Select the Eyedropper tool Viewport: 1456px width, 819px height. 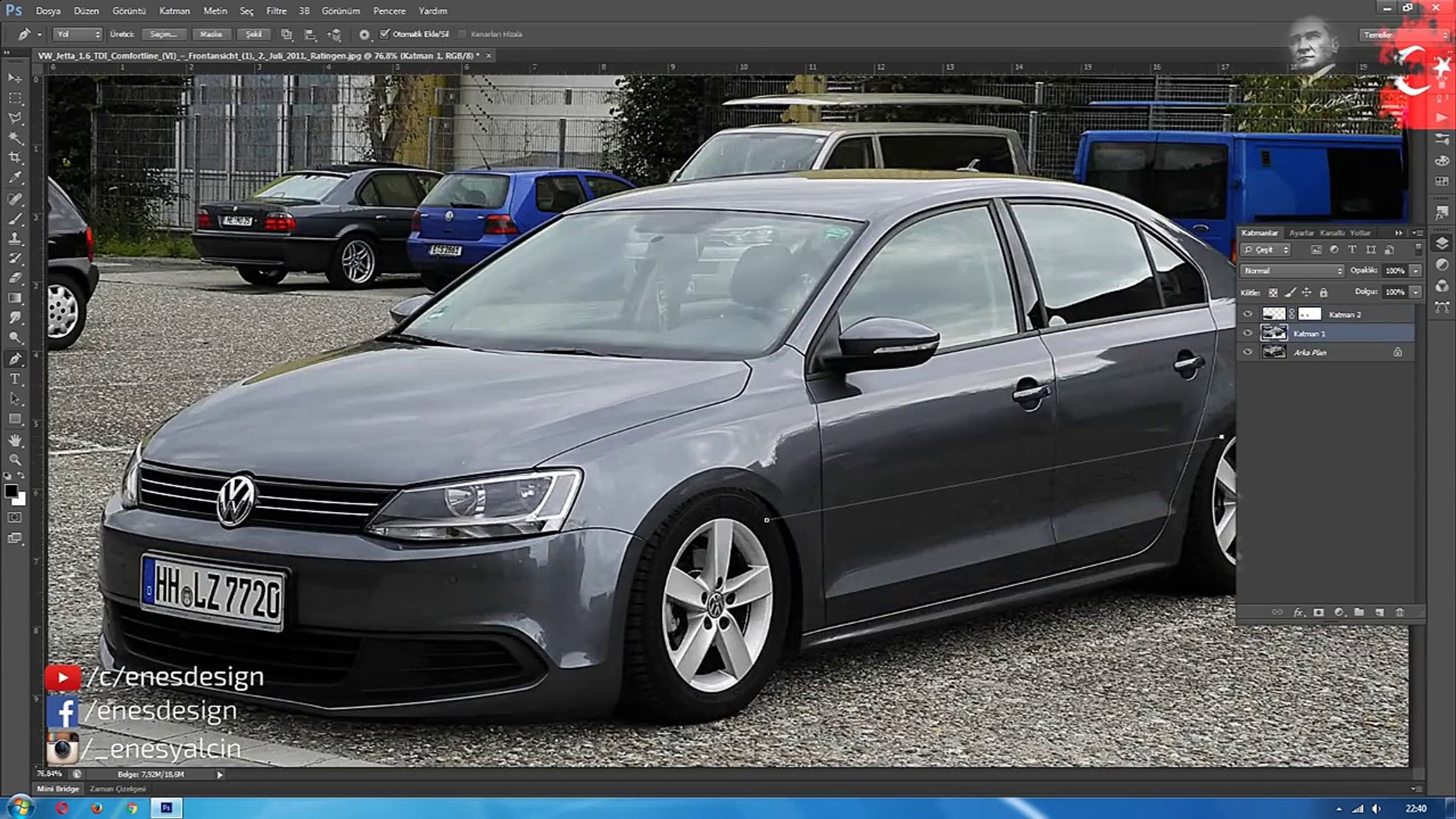pos(15,177)
